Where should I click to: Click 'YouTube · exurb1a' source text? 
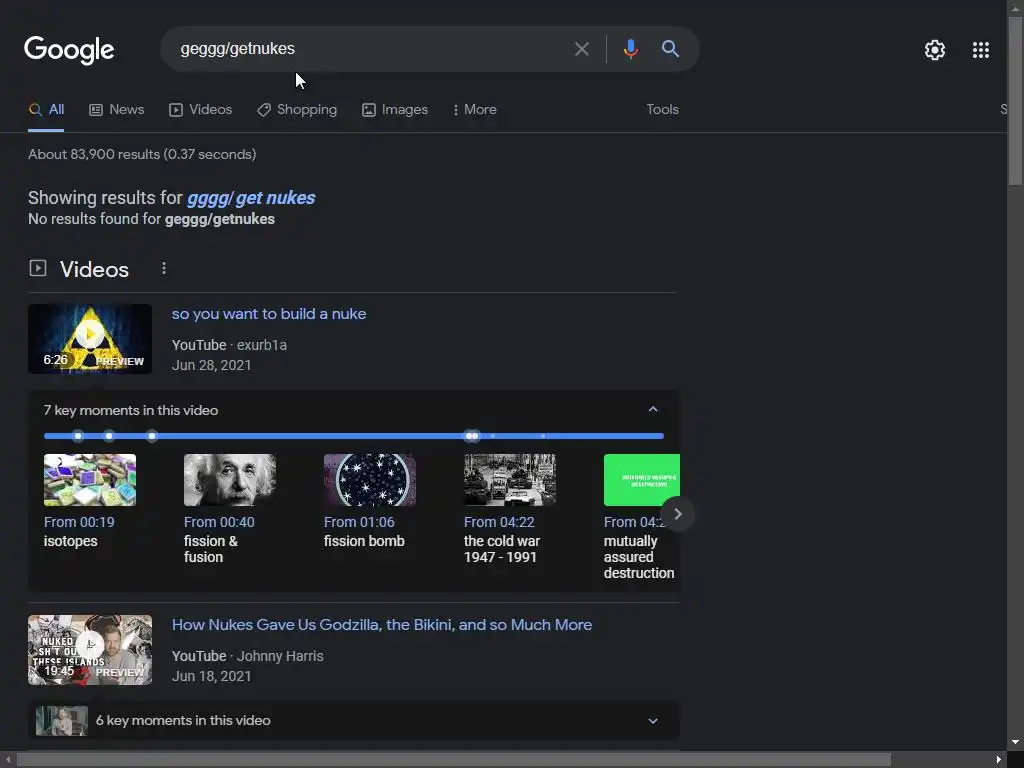point(229,345)
